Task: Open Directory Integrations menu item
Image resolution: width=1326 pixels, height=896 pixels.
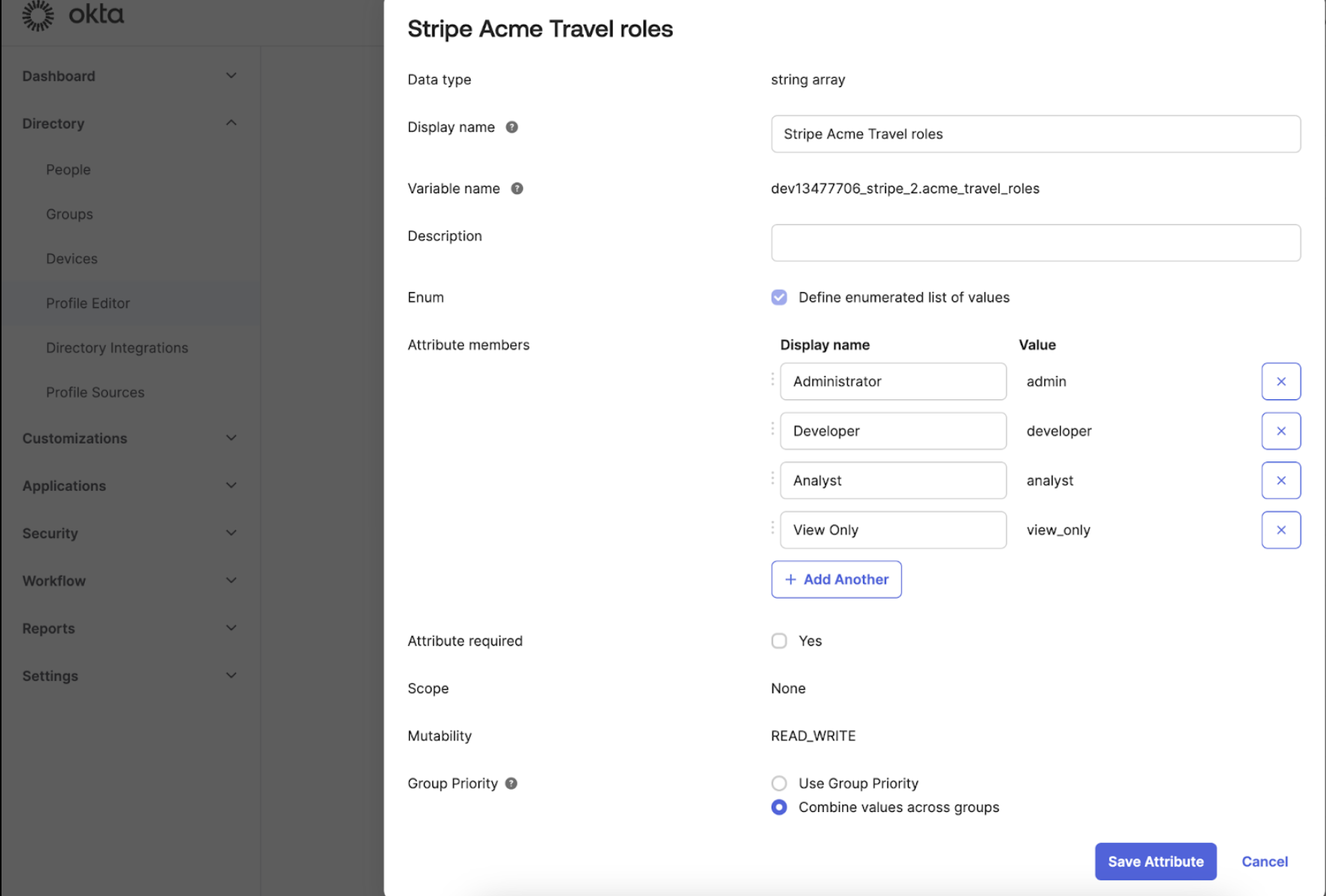Action: point(117,348)
